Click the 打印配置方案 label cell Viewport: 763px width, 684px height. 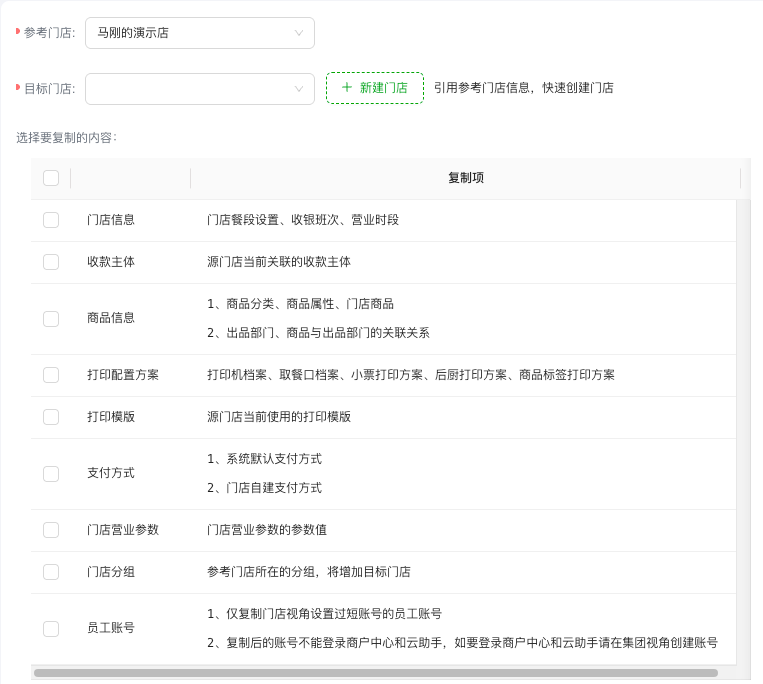tap(123, 375)
